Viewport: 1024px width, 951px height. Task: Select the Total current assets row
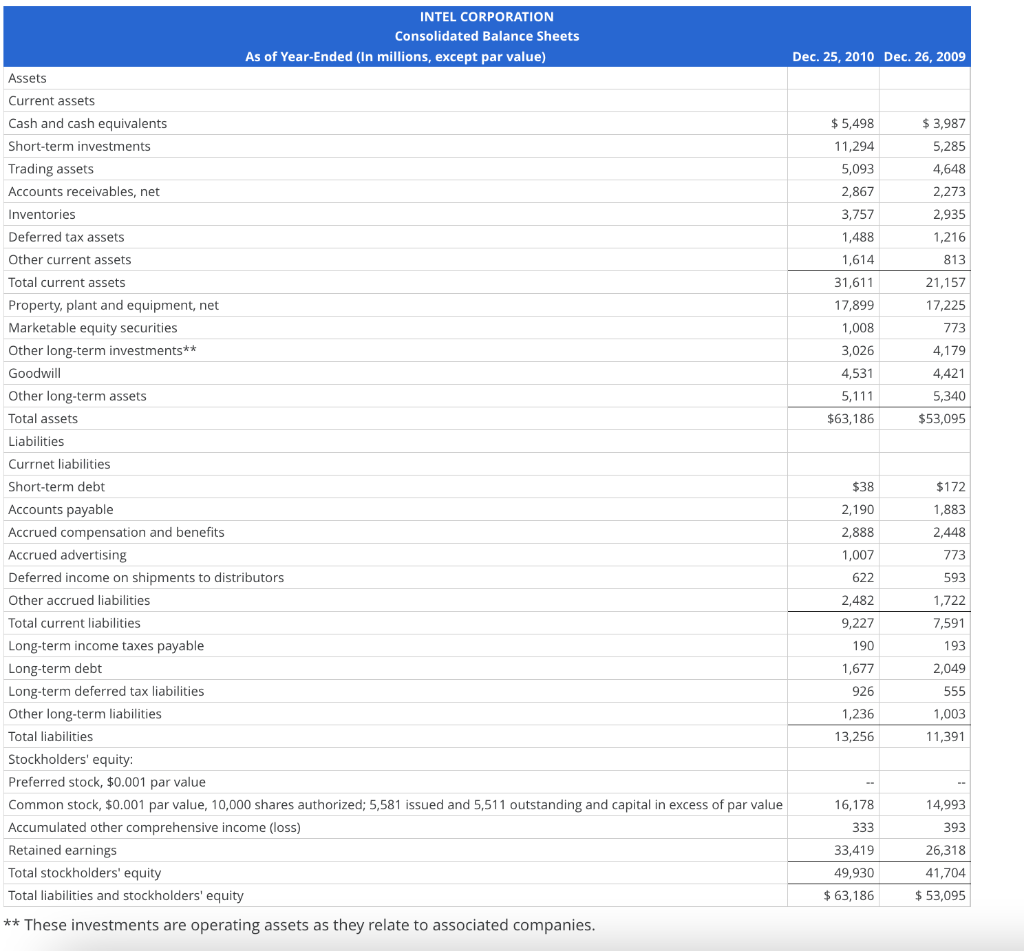pos(66,282)
